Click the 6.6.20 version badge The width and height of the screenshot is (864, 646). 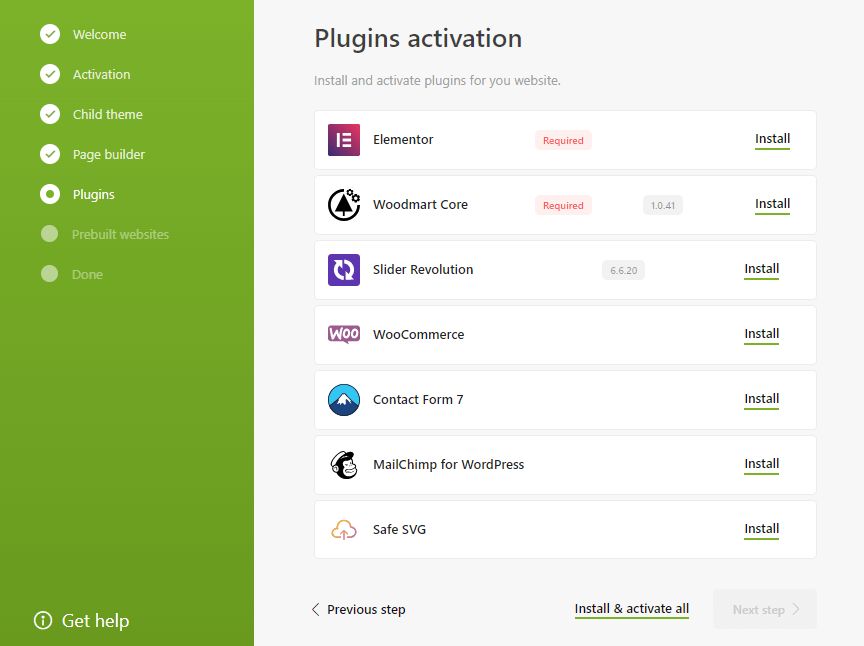[623, 271]
